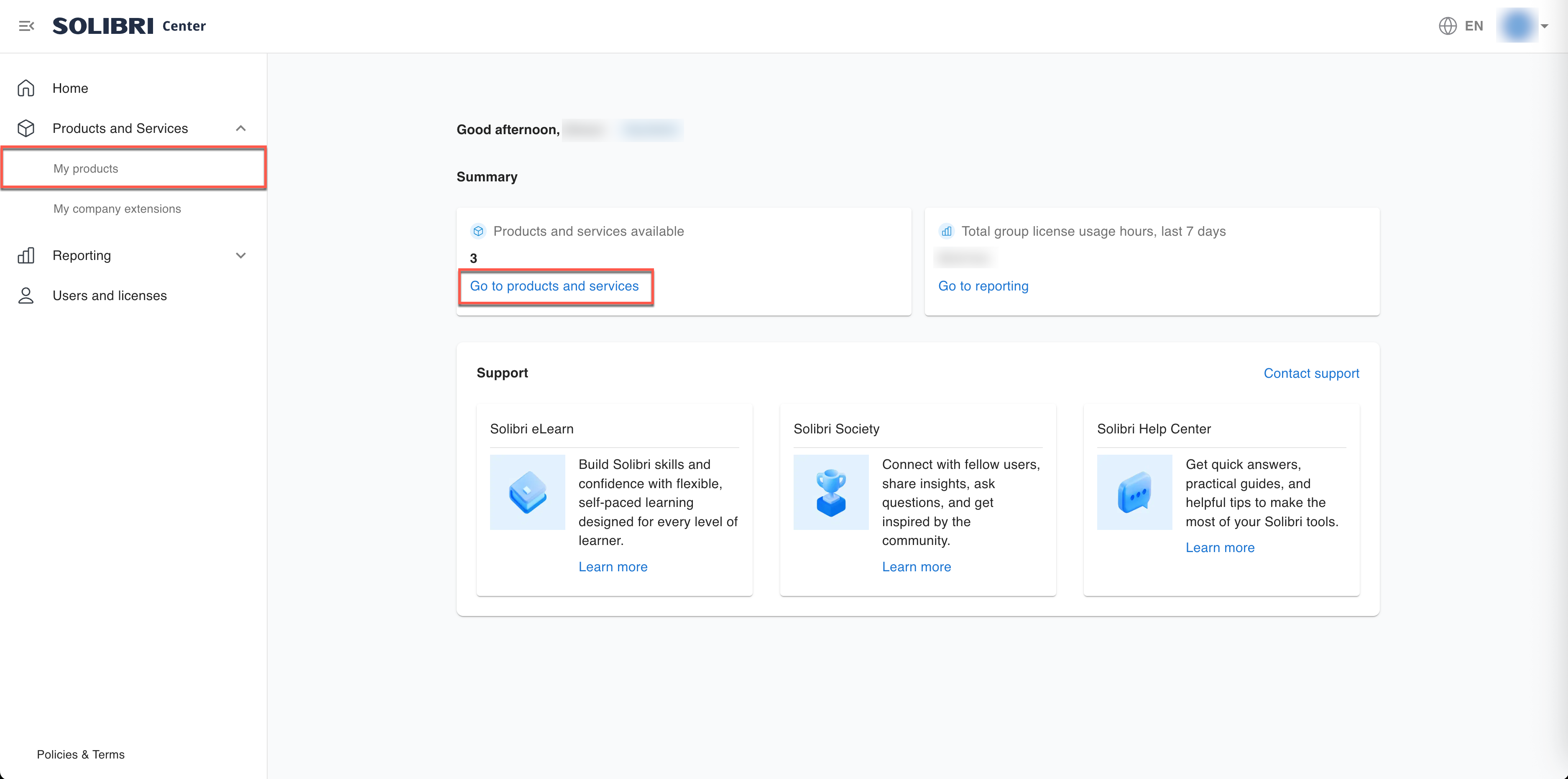Collapse the sidebar using the hamburger icon
The width and height of the screenshot is (1568, 779).
coord(26,25)
